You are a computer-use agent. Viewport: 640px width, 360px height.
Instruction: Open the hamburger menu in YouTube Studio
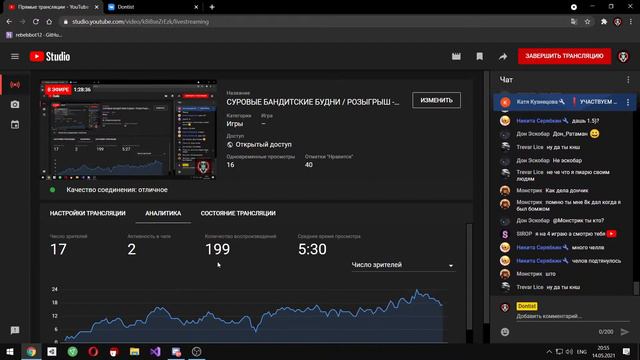point(15,56)
